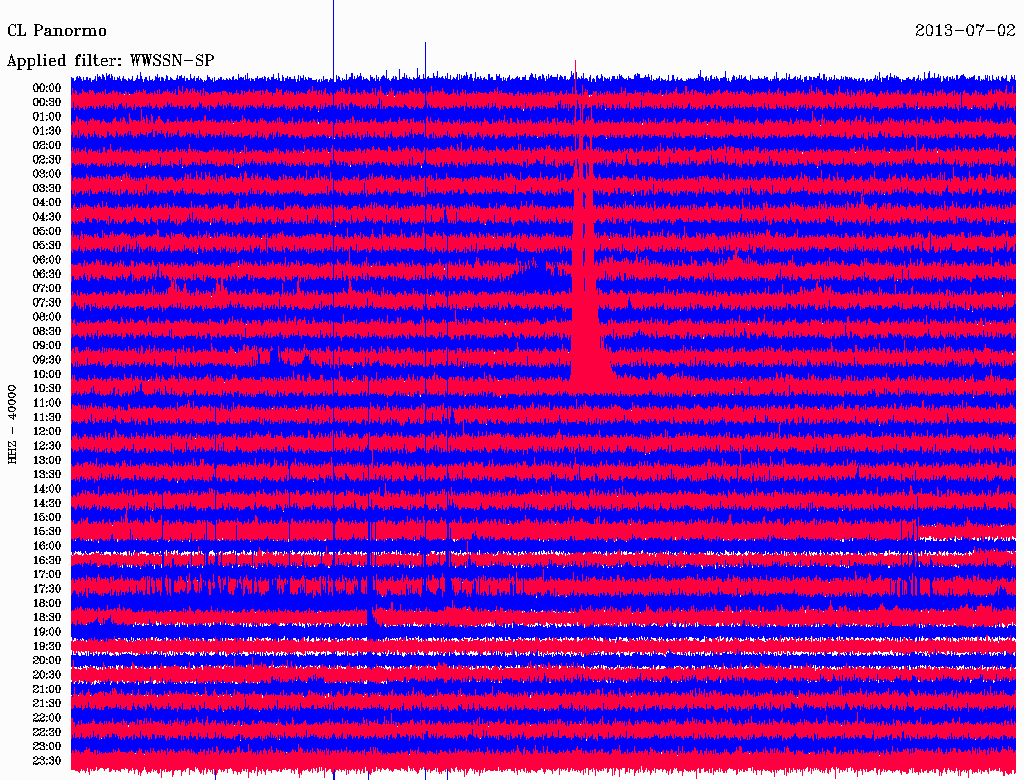
Task: Click the 01:00 time label
Action: pos(46,116)
